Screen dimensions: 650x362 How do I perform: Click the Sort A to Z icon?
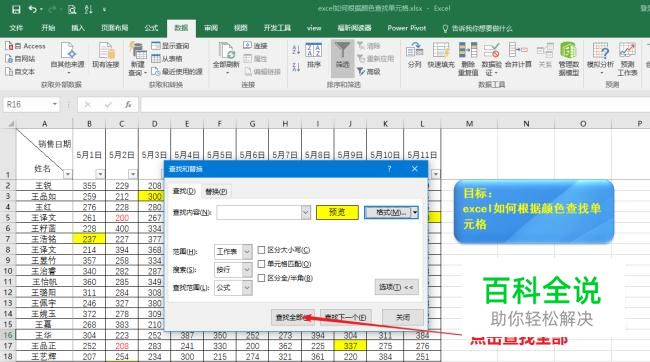[296, 50]
